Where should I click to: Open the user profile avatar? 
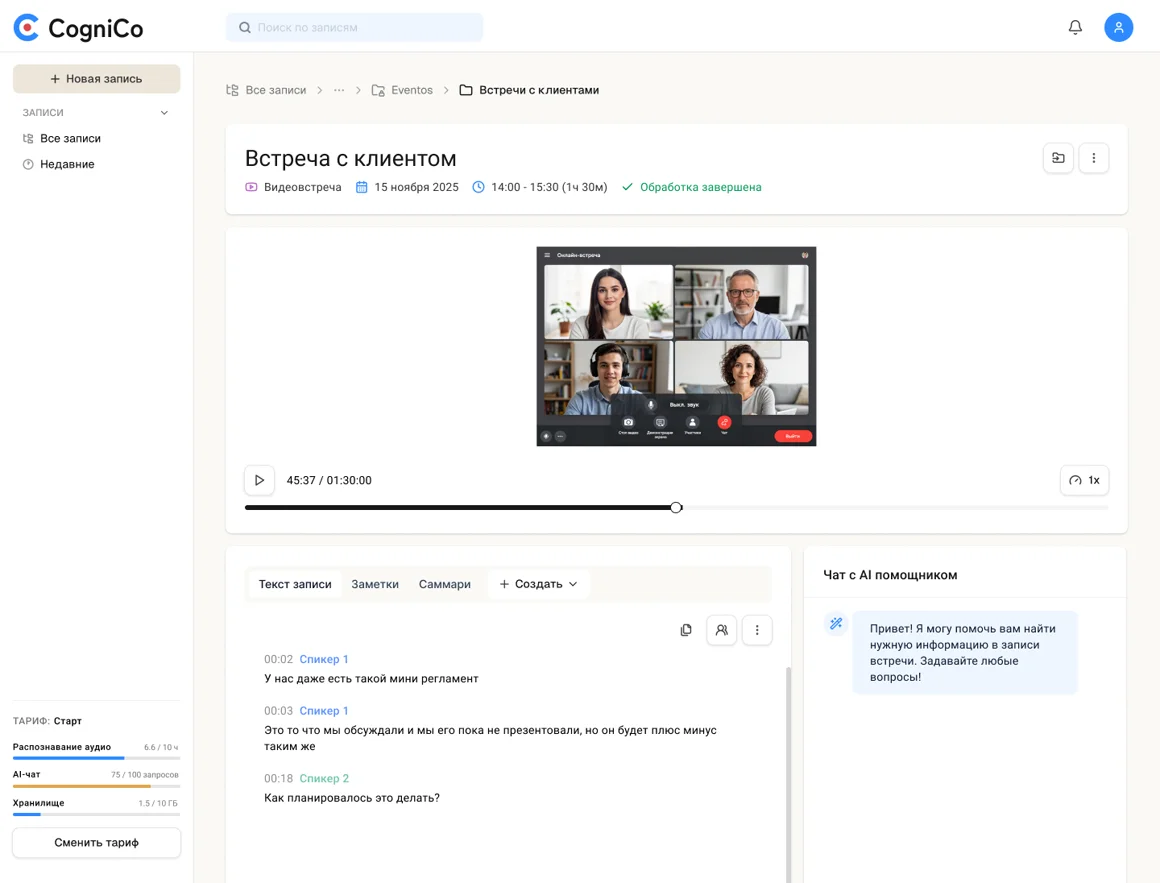[x=1119, y=27]
